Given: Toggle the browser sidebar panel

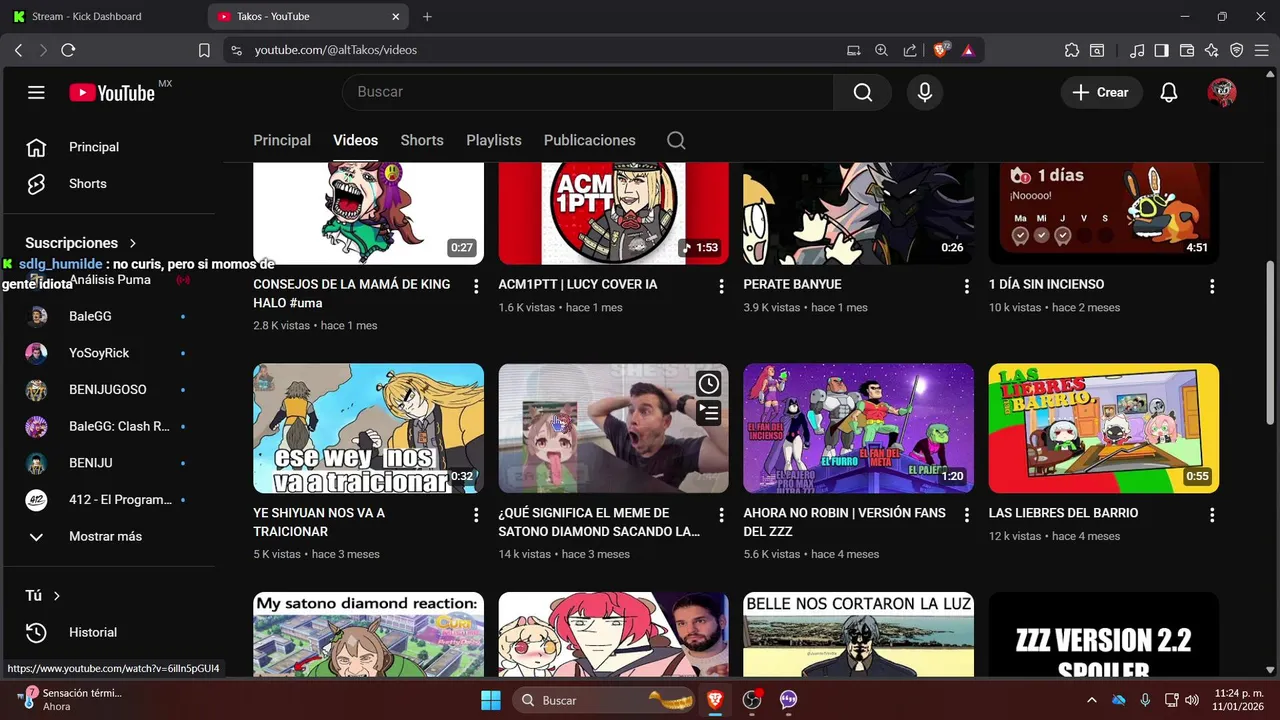Looking at the screenshot, I should coord(1161,50).
